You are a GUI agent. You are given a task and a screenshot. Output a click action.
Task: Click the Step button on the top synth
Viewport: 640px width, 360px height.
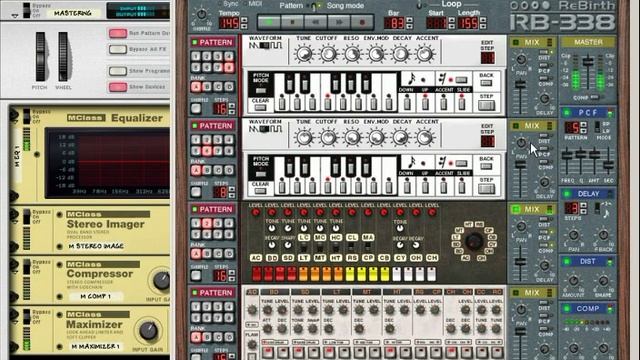coord(487,106)
